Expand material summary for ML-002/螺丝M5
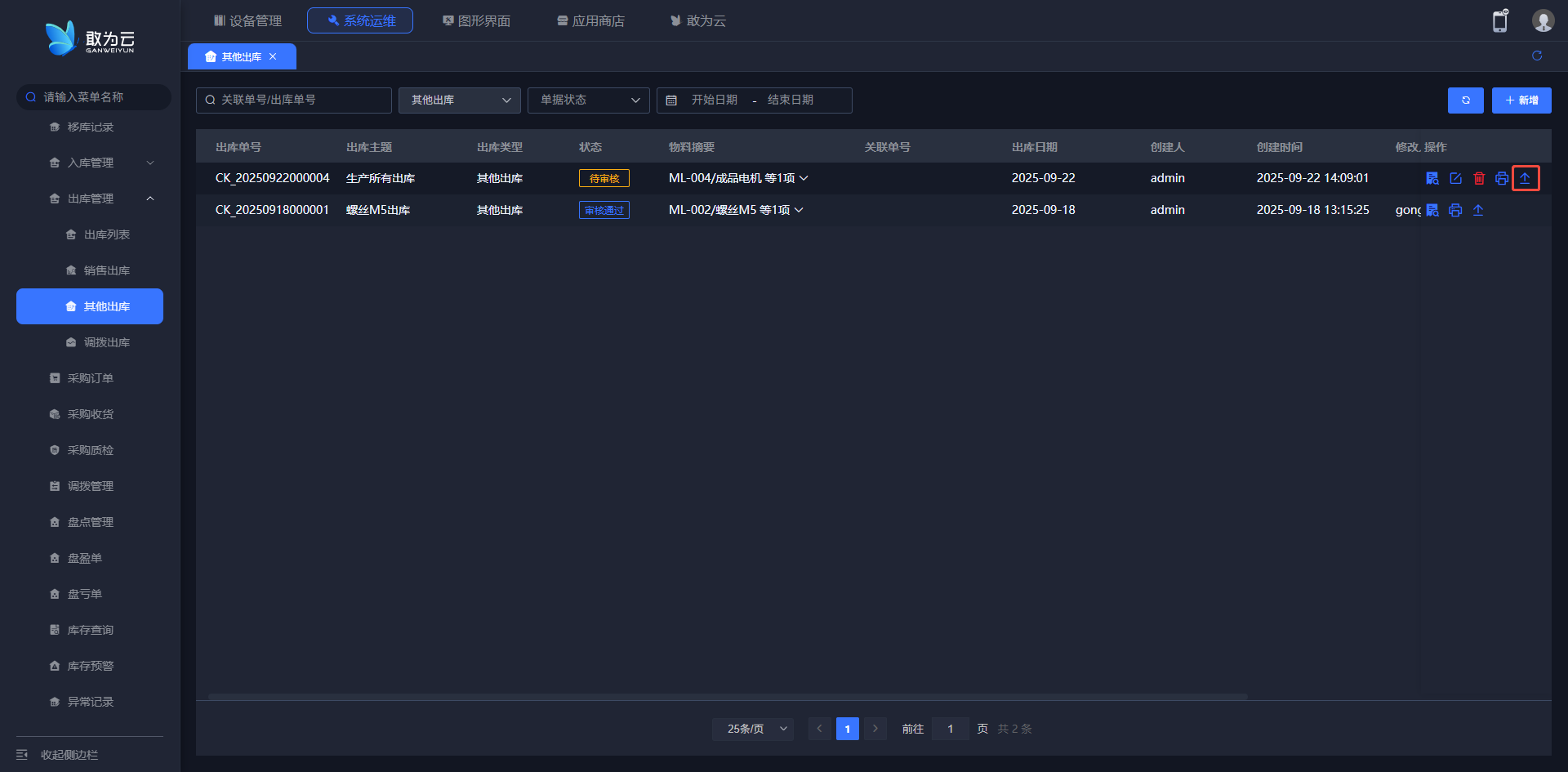Screen dimensions: 1568x772 point(799,210)
